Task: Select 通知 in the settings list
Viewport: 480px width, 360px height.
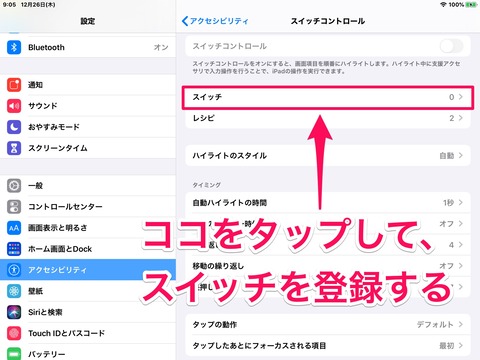Action: point(88,85)
